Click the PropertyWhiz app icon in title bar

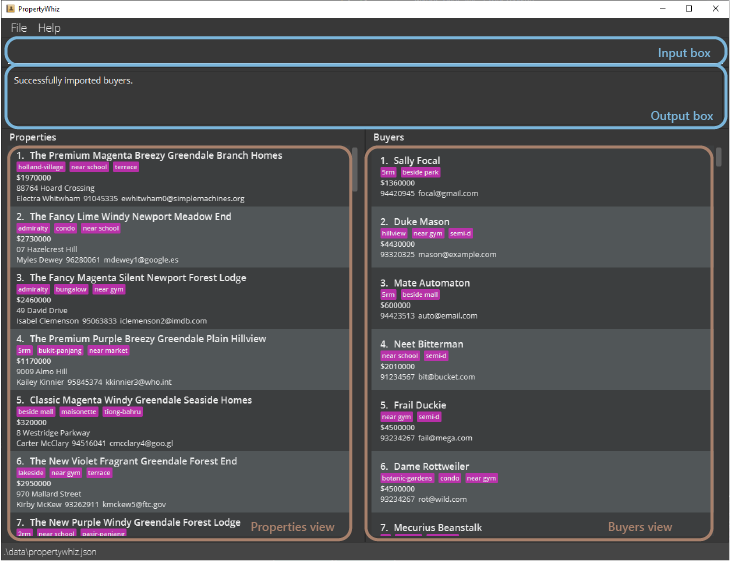click(10, 8)
